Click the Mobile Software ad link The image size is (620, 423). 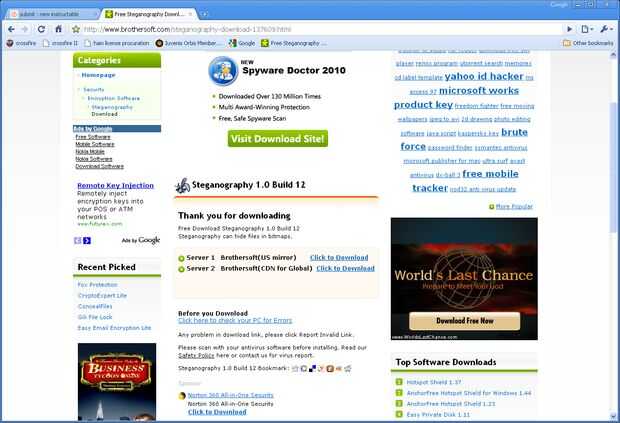click(95, 144)
